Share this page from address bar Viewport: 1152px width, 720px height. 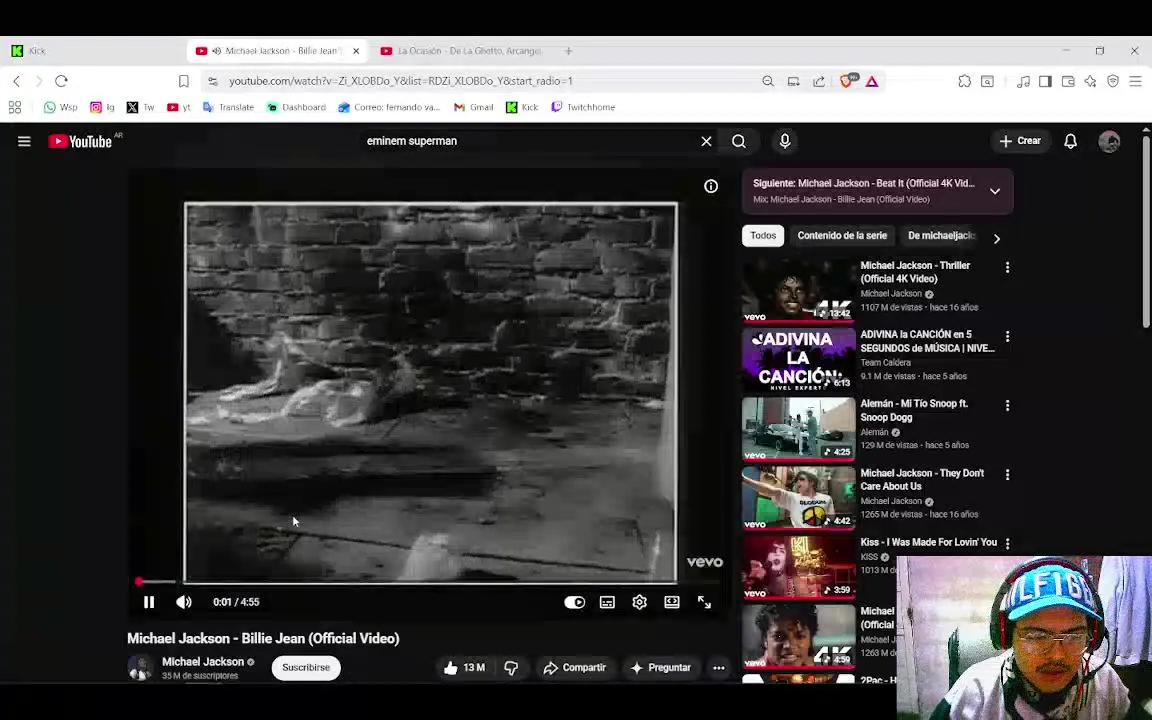(819, 81)
